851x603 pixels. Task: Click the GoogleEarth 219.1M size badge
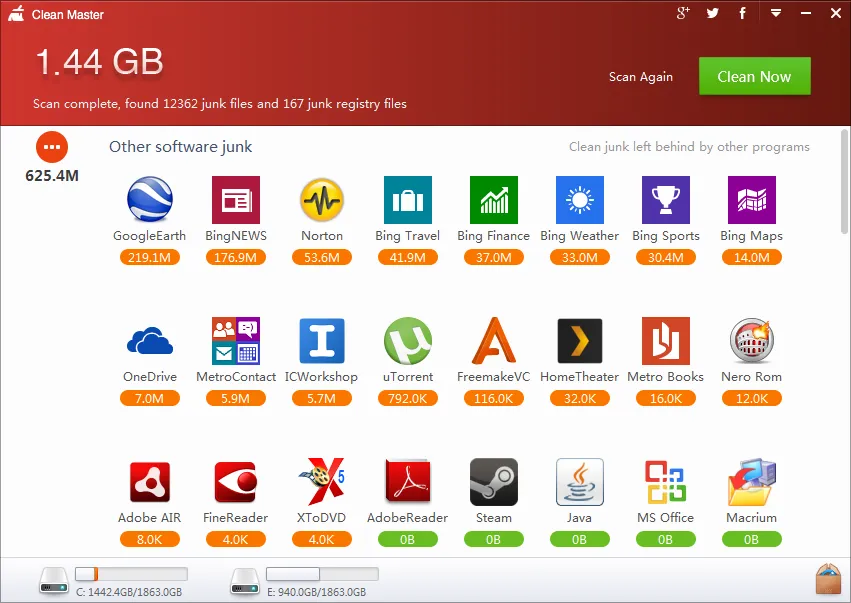coord(150,257)
